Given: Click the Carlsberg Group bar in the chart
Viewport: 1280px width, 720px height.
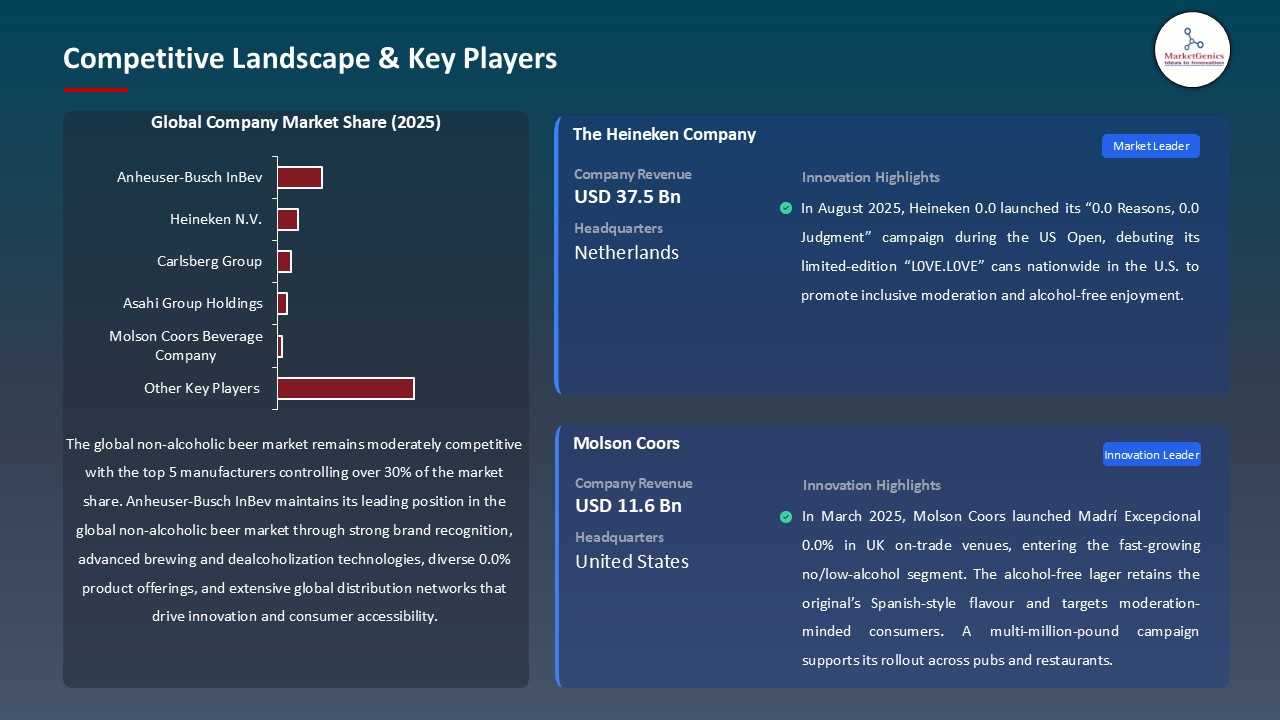Looking at the screenshot, I should pyautogui.click(x=283, y=261).
